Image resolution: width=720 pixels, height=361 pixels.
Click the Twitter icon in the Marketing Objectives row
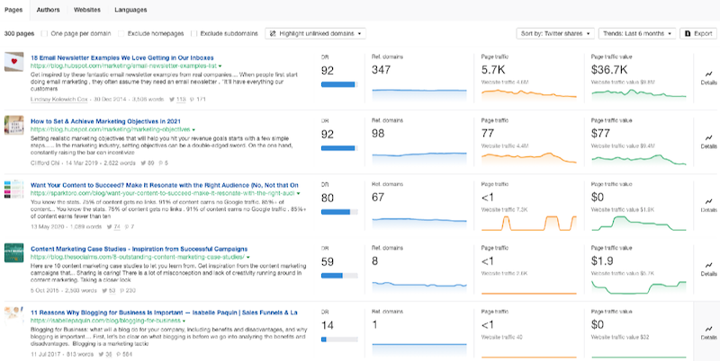[144, 163]
